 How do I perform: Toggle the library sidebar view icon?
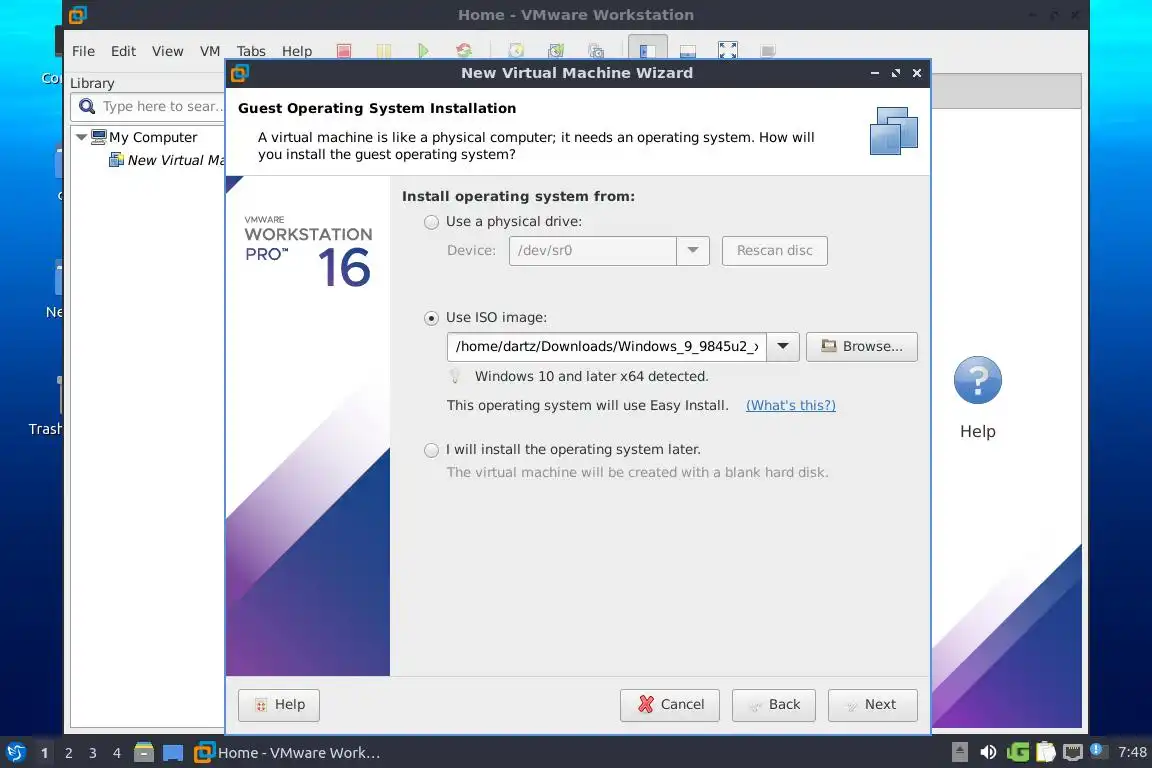647,50
